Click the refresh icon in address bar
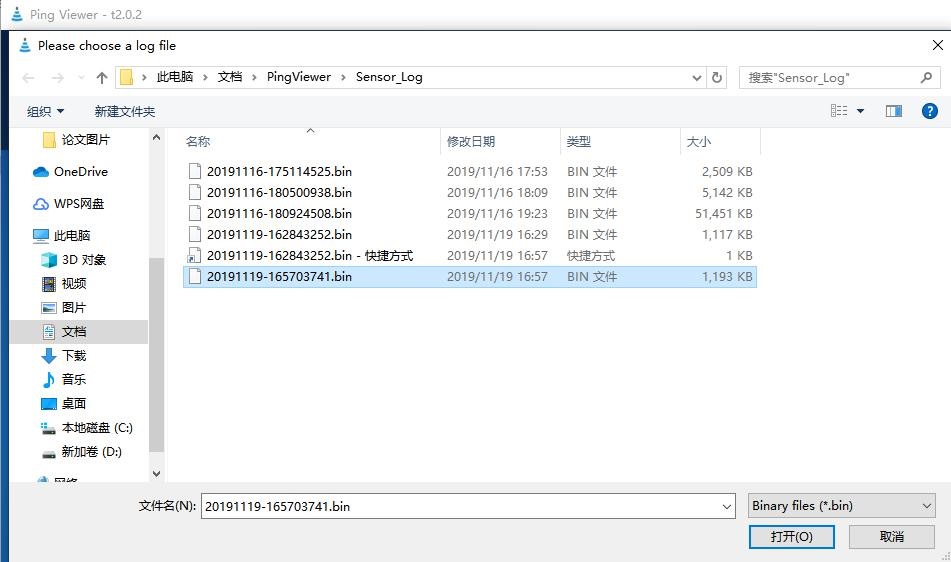 (x=717, y=77)
